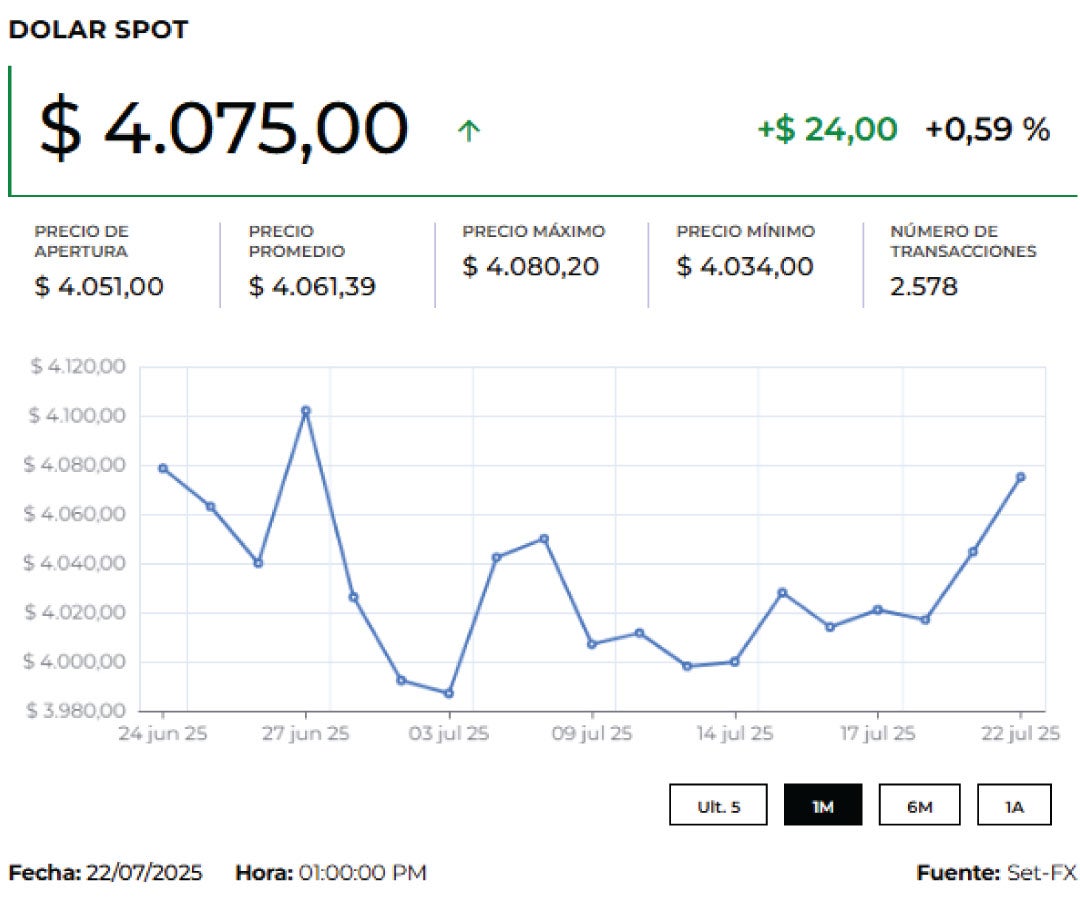Select the Ult. 5 range button
The height and width of the screenshot is (900, 1080).
[x=719, y=805]
